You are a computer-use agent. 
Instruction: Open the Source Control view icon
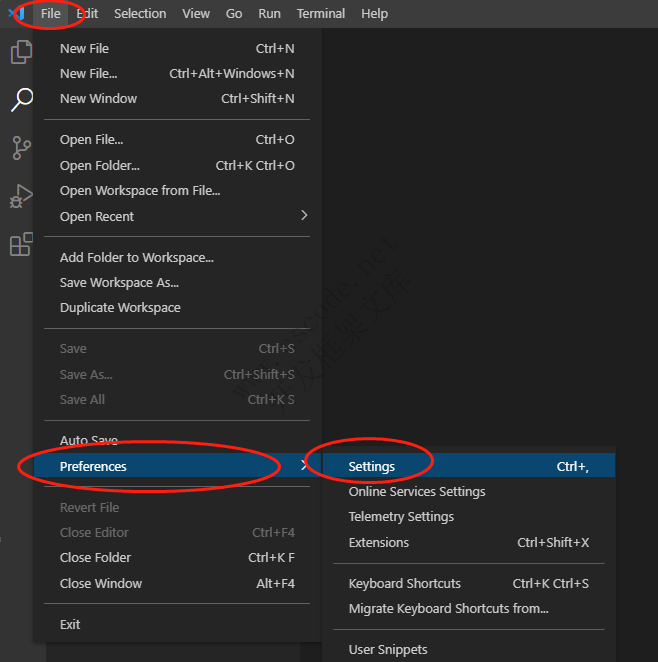pyautogui.click(x=21, y=148)
